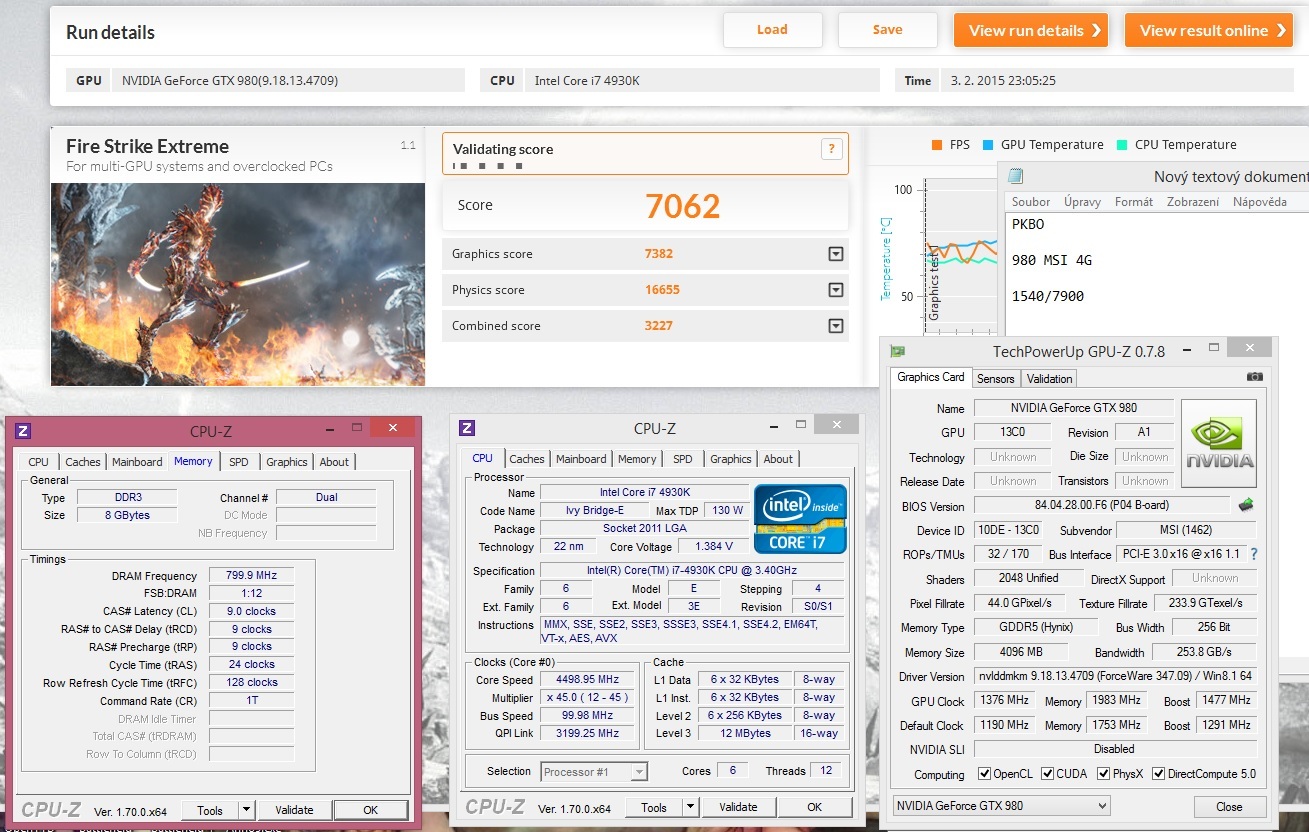Viewport: 1309px width, 832px height.
Task: Click the orange FPS legend marker
Action: (937, 145)
